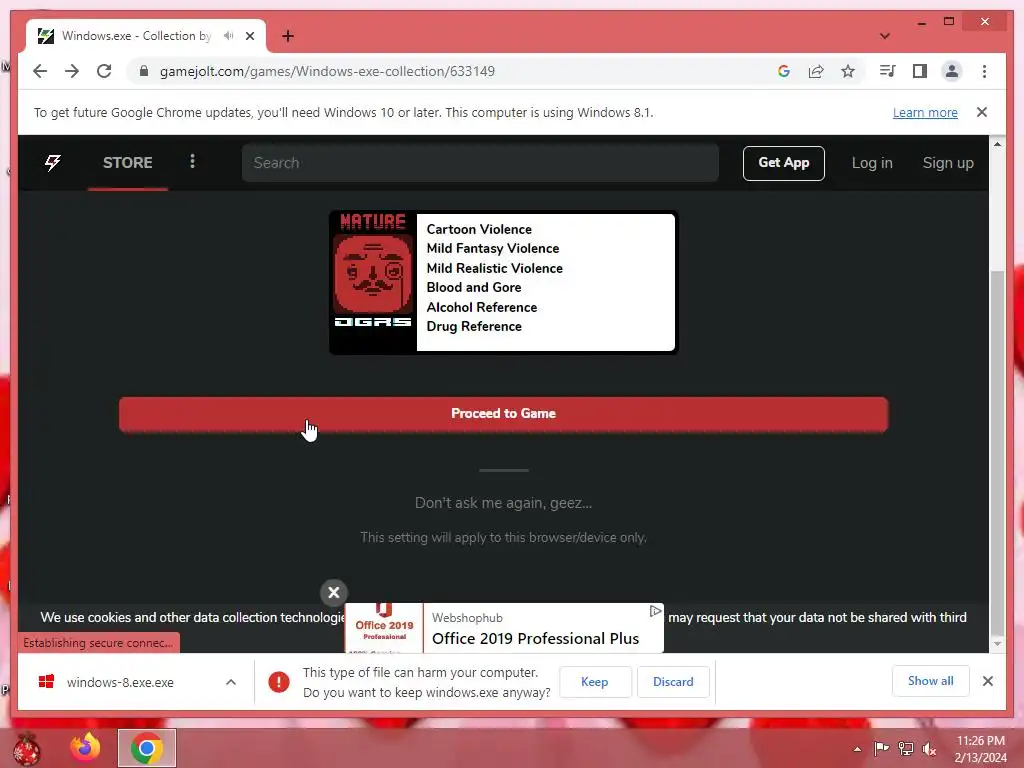
Task: Open the tab search chevron
Action: point(884,36)
